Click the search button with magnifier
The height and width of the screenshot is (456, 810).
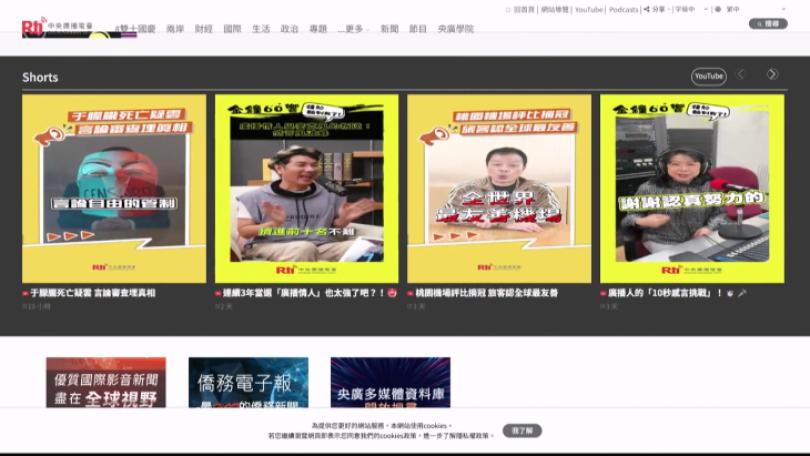[767, 24]
